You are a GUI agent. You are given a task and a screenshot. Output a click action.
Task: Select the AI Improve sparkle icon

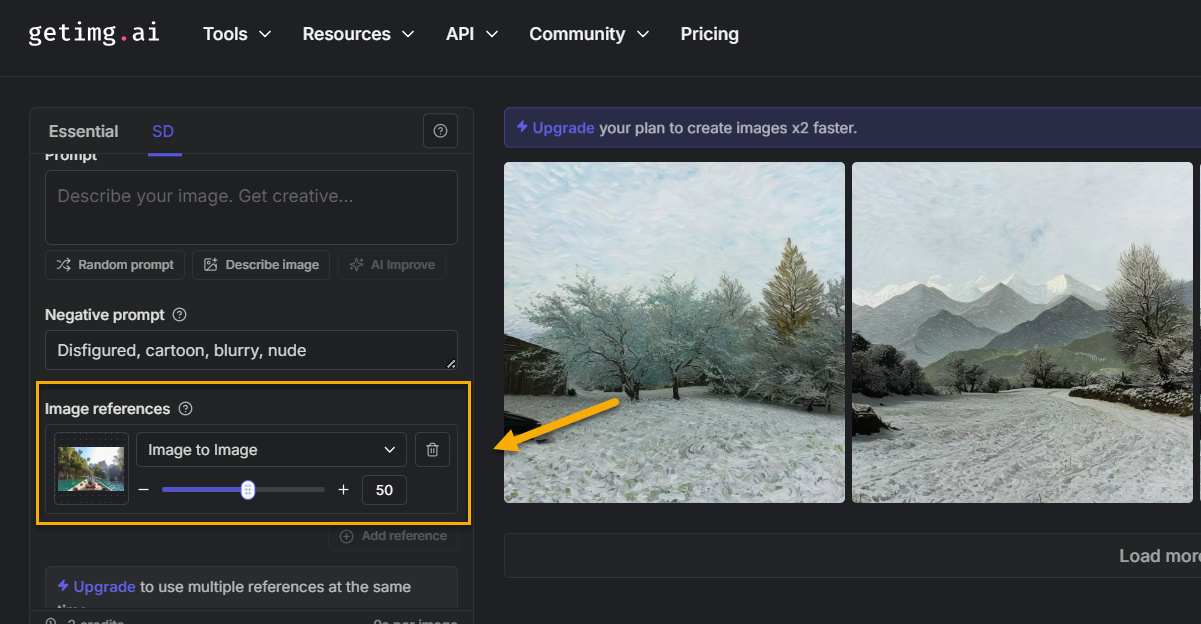(x=356, y=264)
